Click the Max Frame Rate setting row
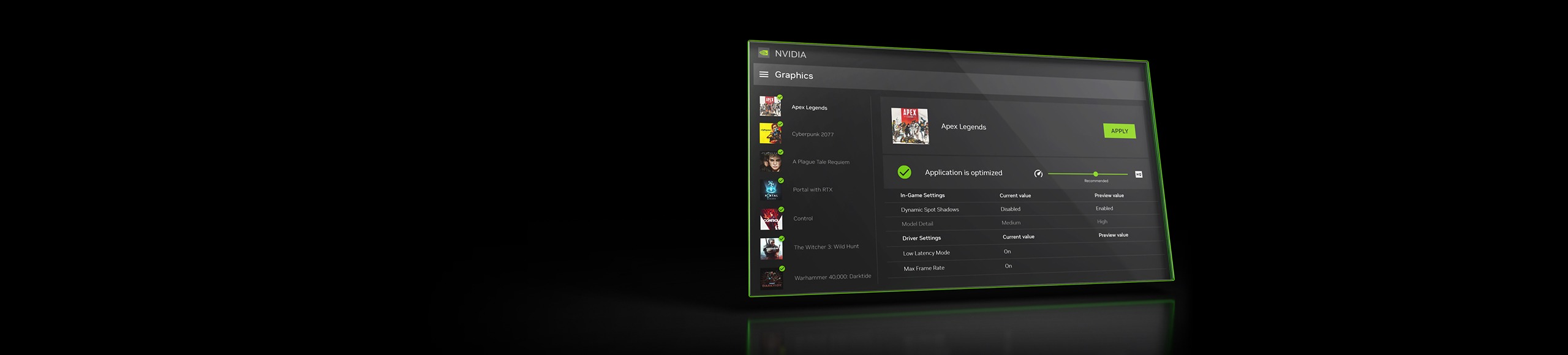1568x355 pixels. coord(924,268)
